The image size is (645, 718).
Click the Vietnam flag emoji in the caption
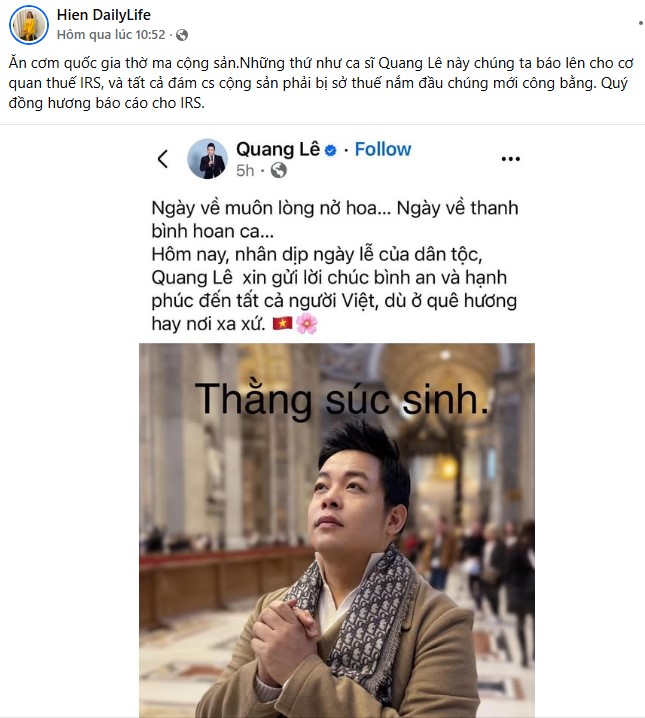(282, 324)
